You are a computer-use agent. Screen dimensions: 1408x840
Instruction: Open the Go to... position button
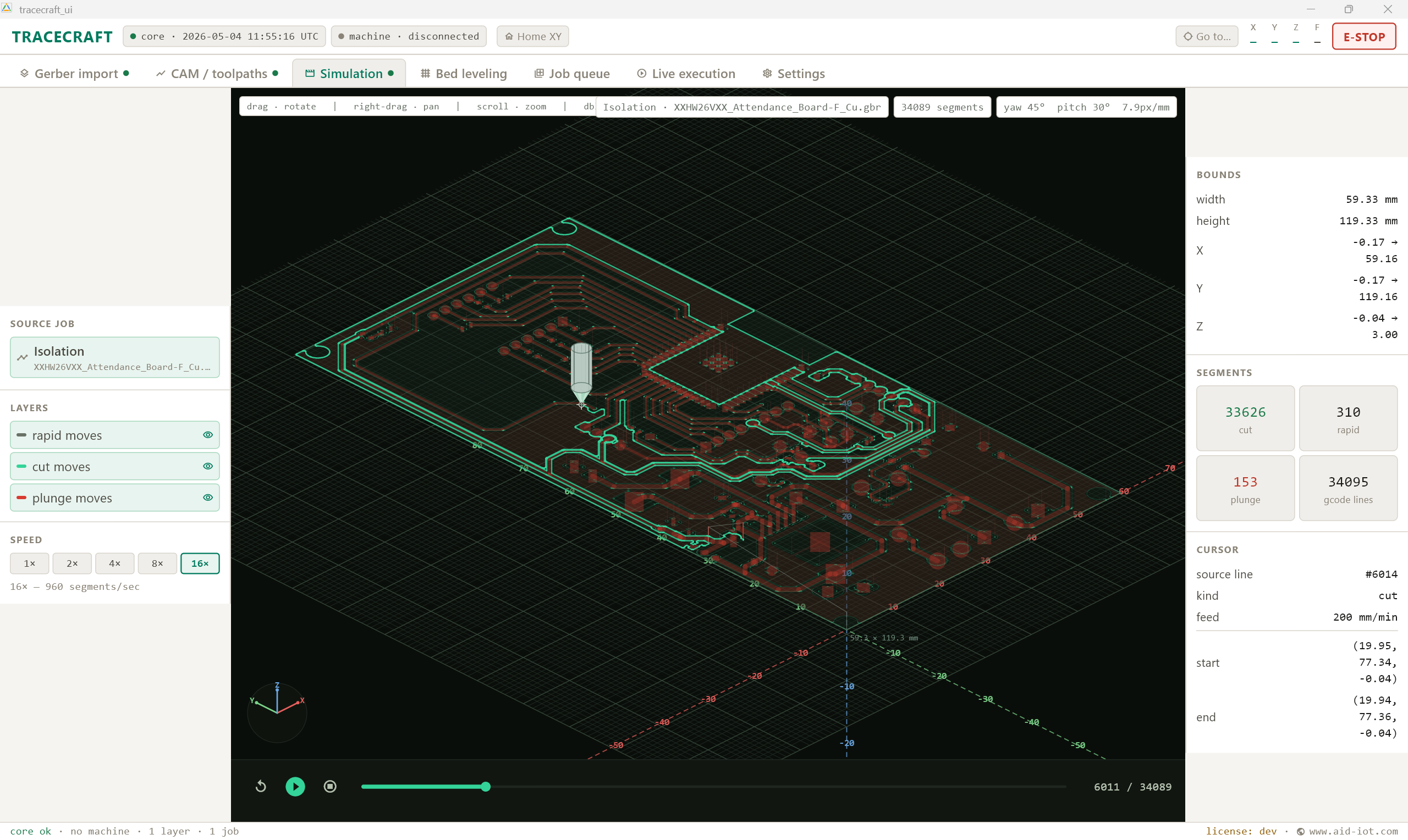[1207, 36]
